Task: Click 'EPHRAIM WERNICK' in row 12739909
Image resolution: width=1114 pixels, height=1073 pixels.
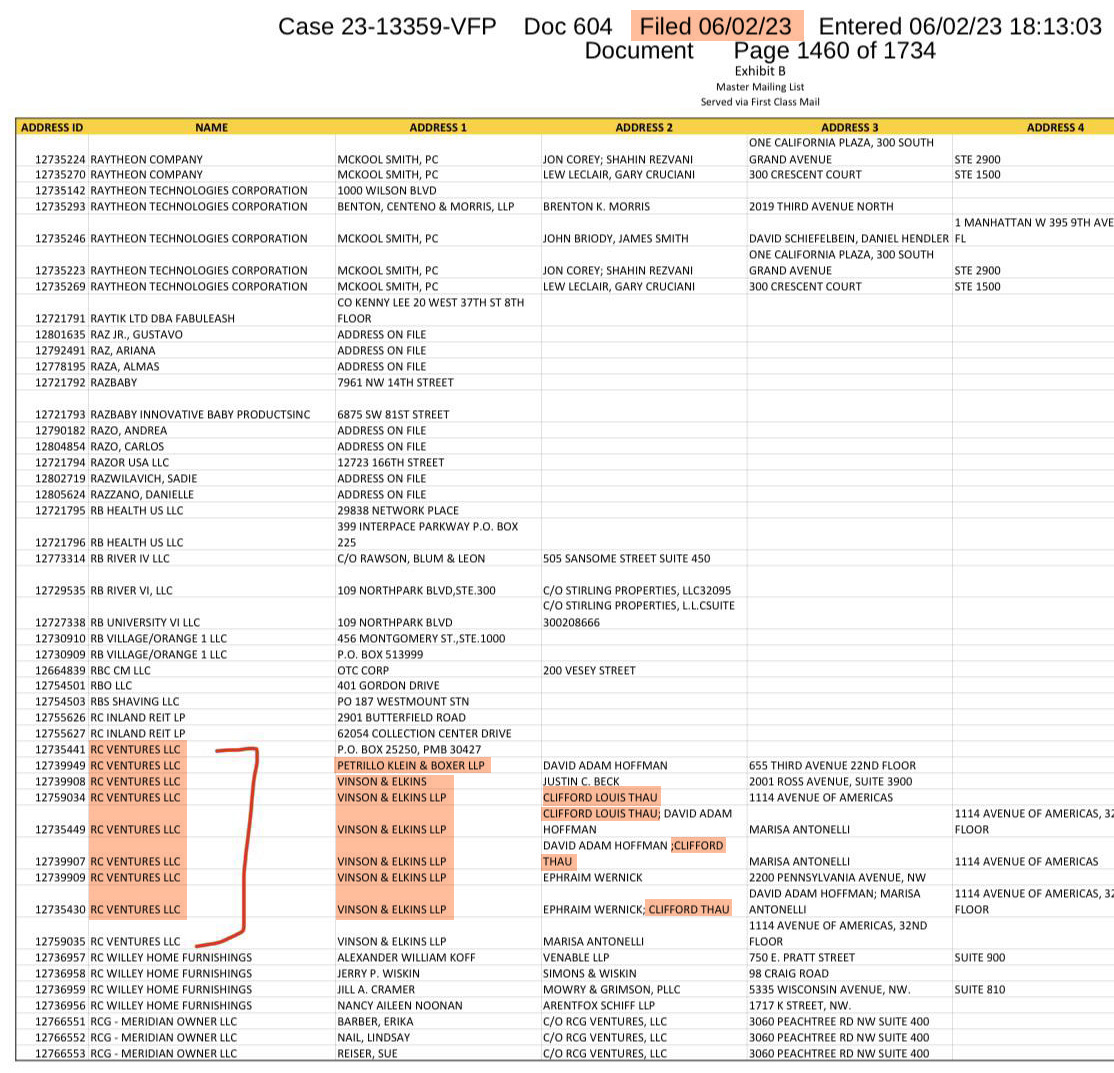Action: coord(593,878)
